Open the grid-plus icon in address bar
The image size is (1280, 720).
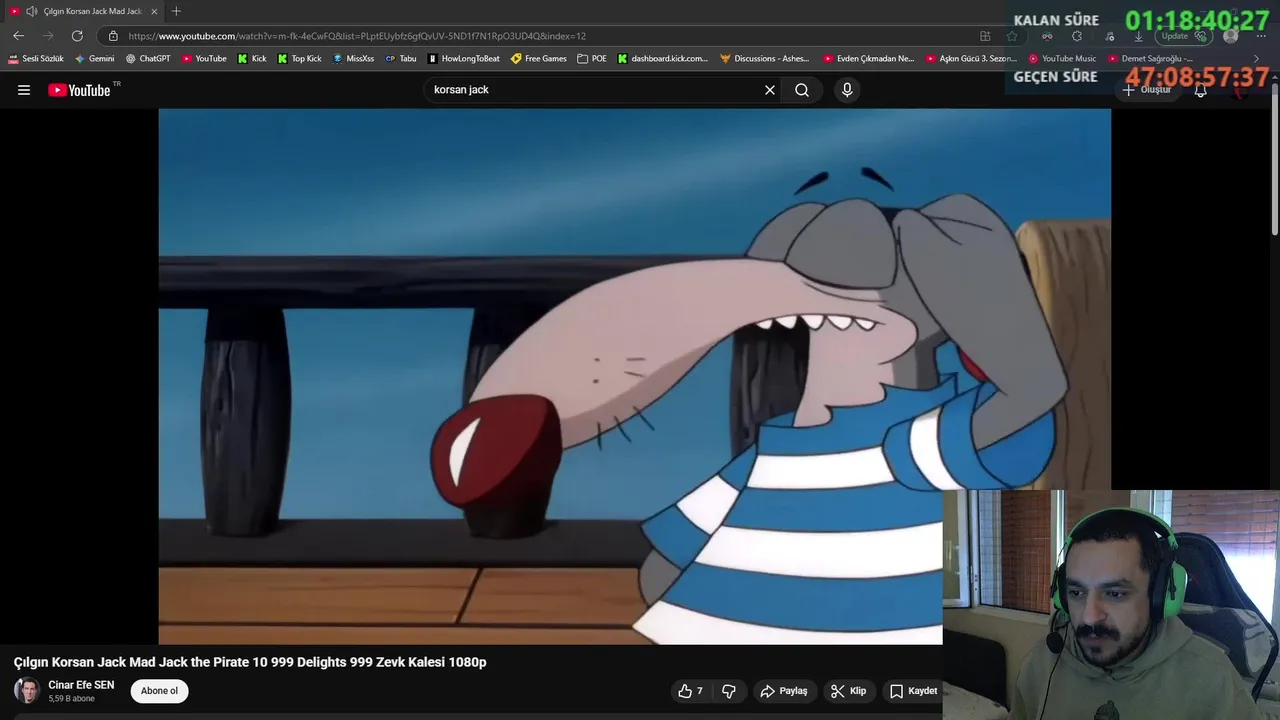tap(985, 36)
